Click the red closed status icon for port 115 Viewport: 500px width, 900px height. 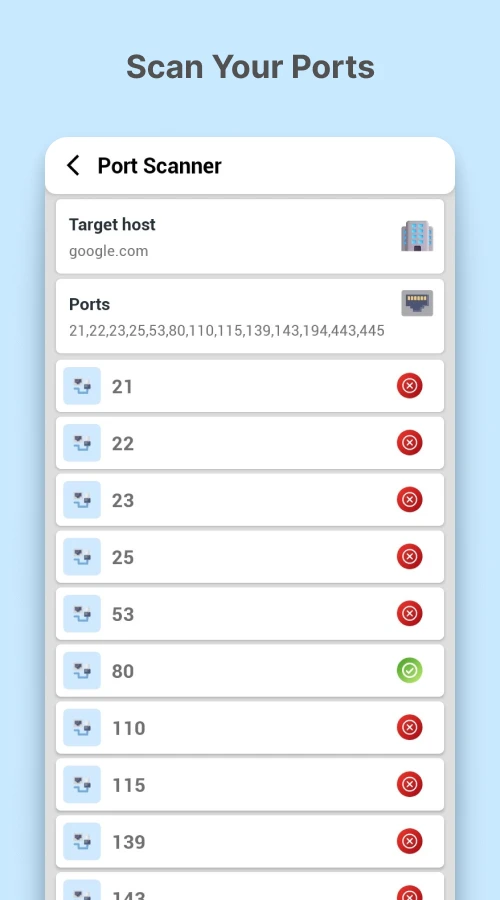click(x=409, y=785)
